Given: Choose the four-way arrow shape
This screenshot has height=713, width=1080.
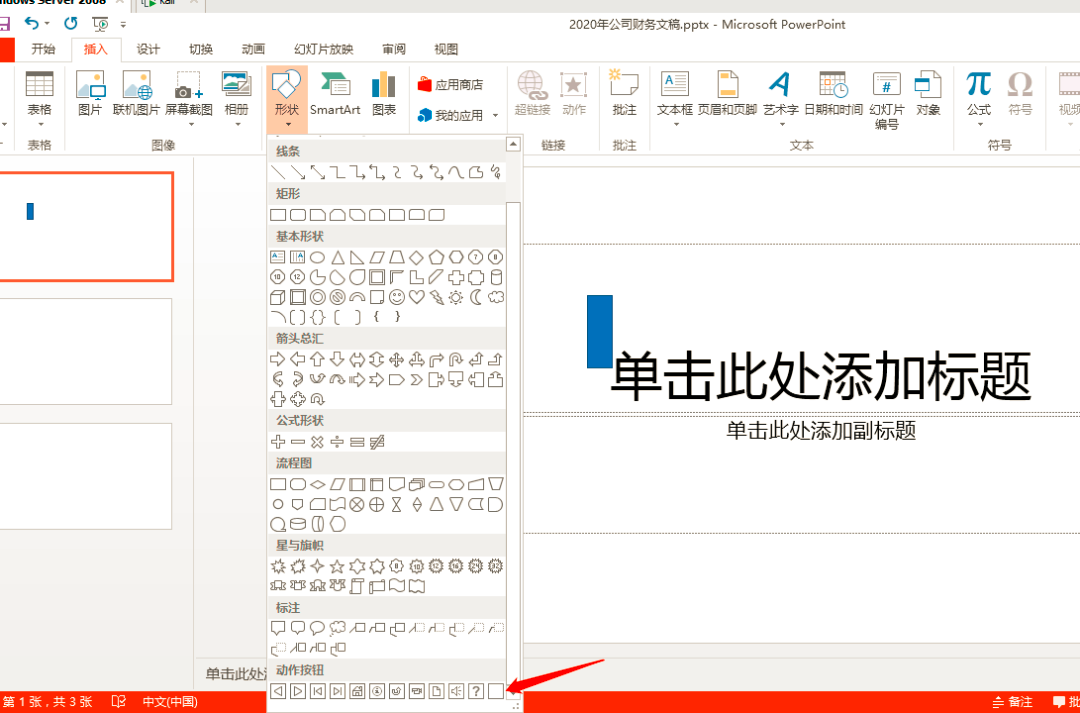Looking at the screenshot, I should point(396,359).
